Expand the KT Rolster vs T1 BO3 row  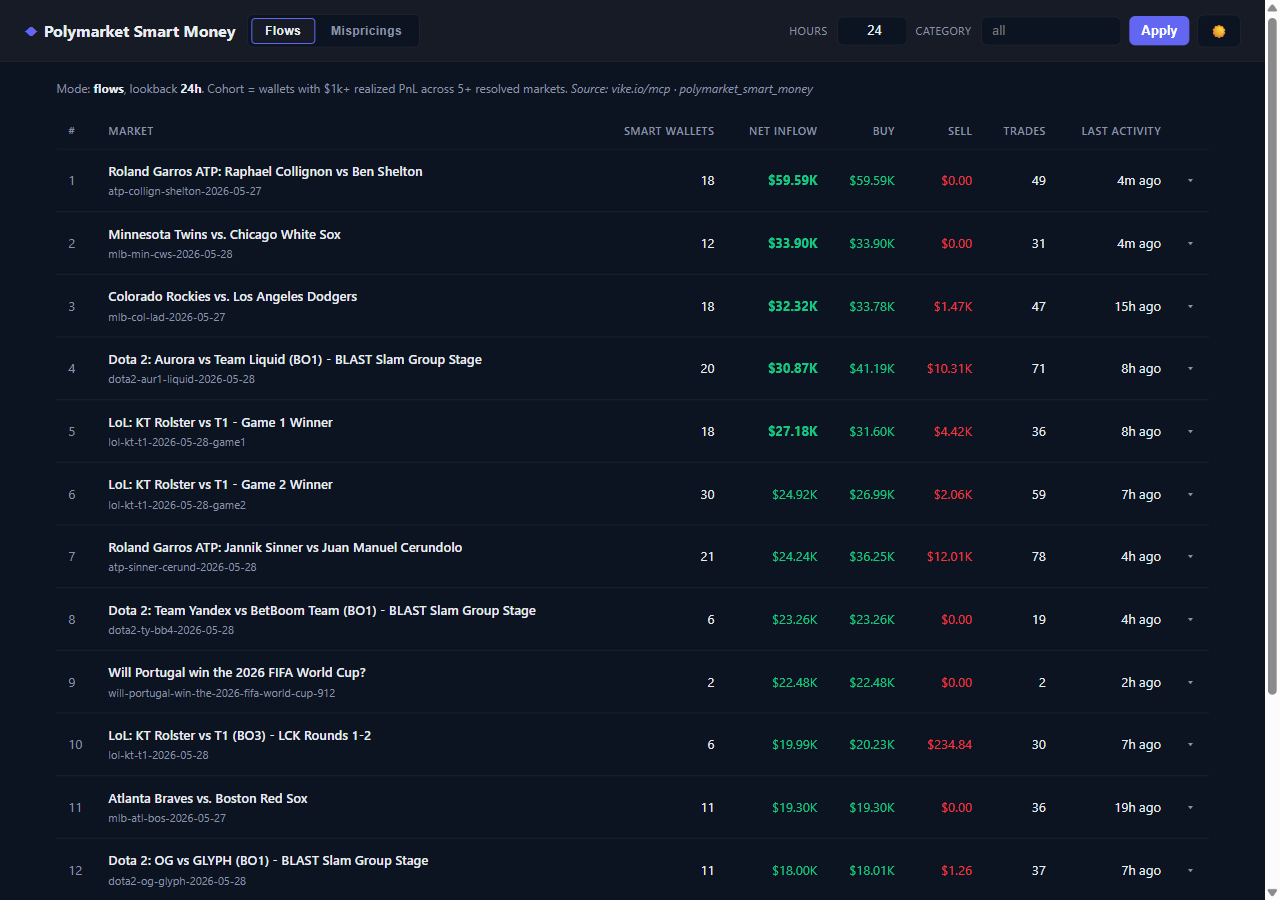pyautogui.click(x=1190, y=745)
